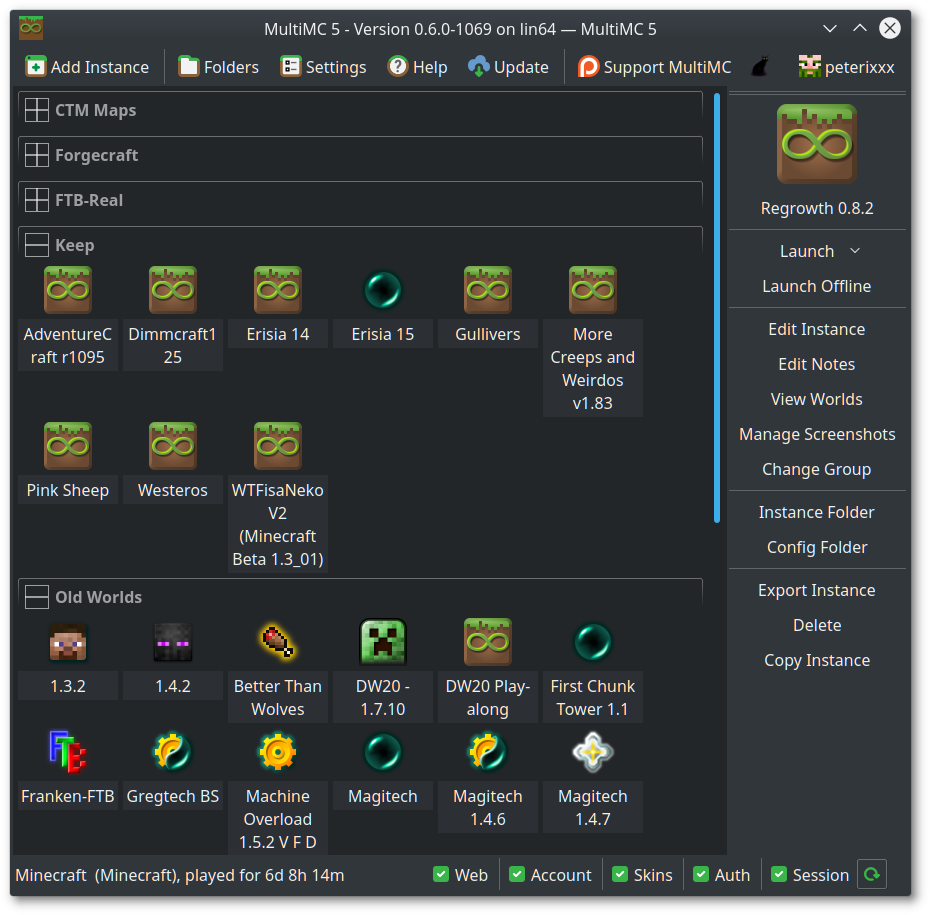Expand the CTM Maps group

[37, 110]
